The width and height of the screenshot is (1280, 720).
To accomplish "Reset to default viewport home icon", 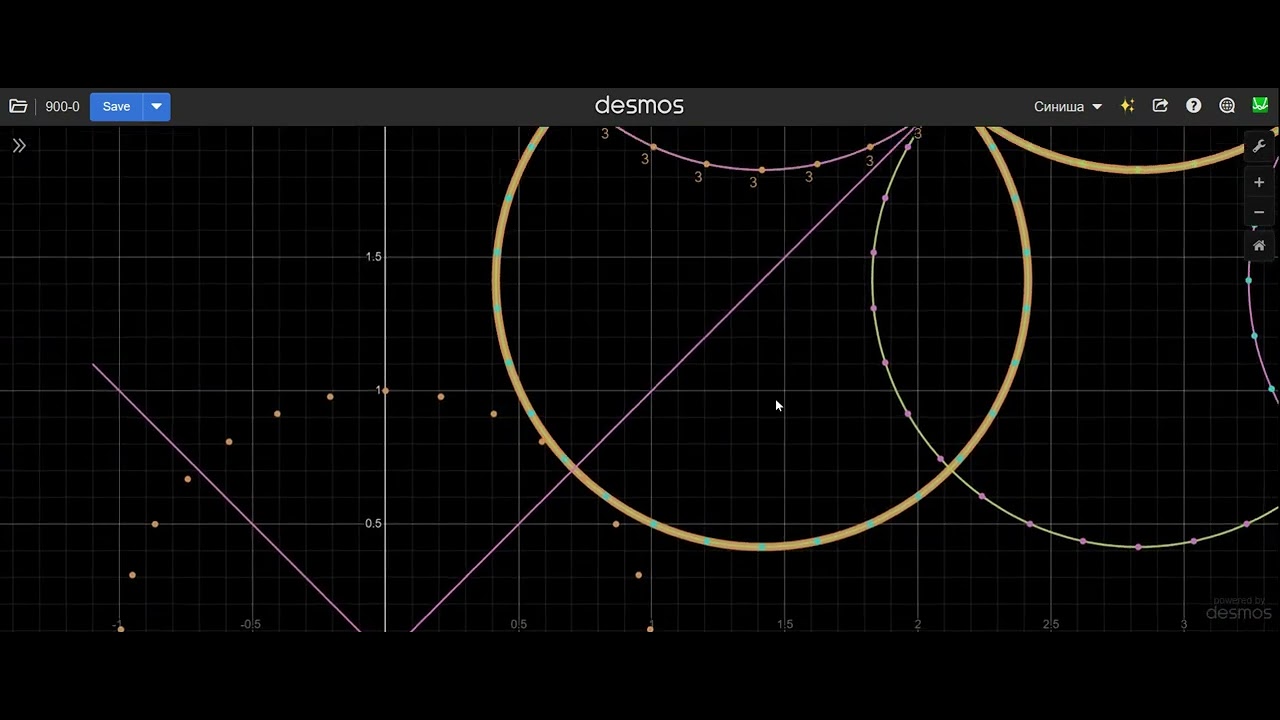I will [x=1259, y=245].
